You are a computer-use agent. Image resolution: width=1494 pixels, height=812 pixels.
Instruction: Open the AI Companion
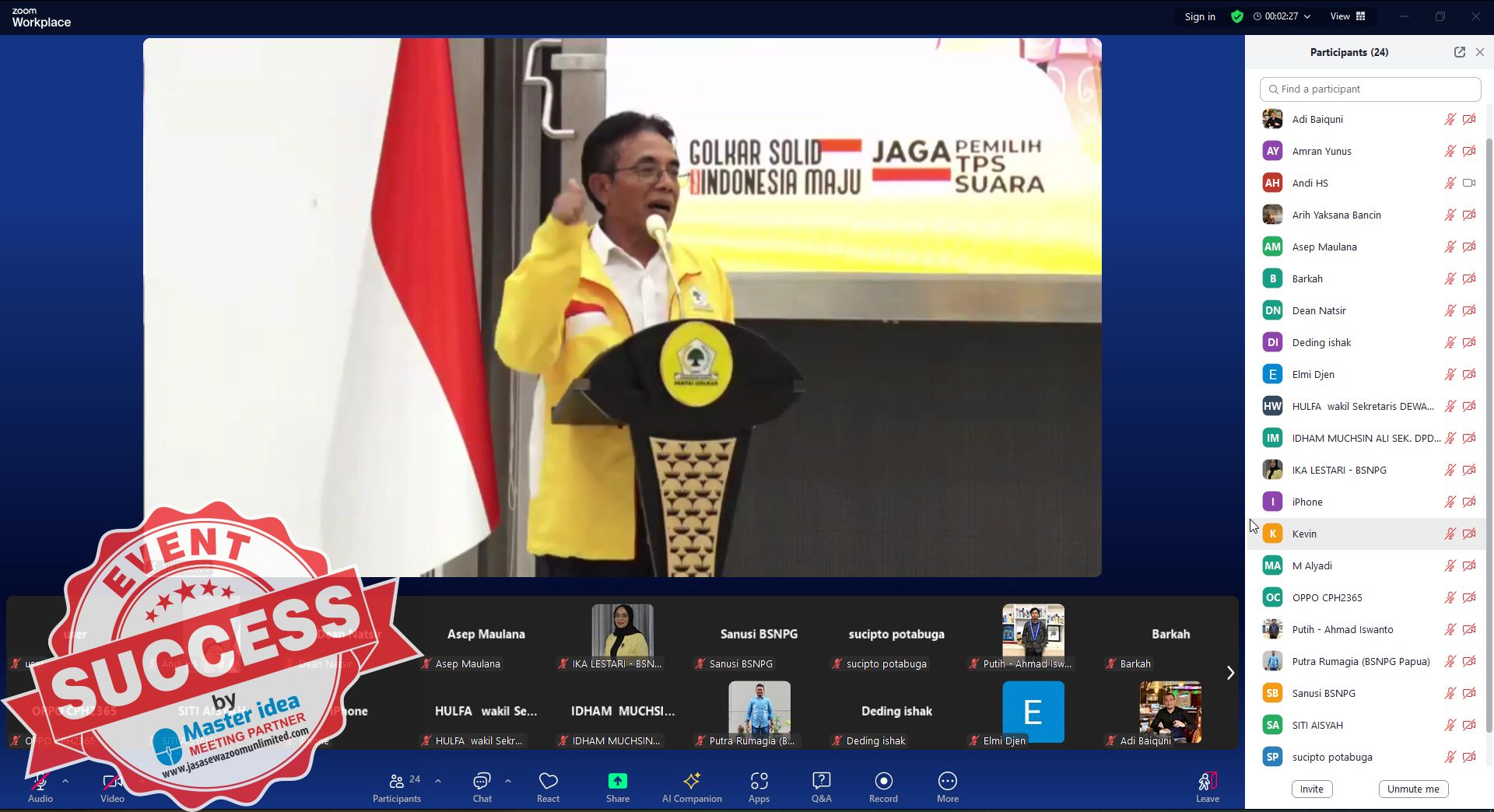[691, 786]
